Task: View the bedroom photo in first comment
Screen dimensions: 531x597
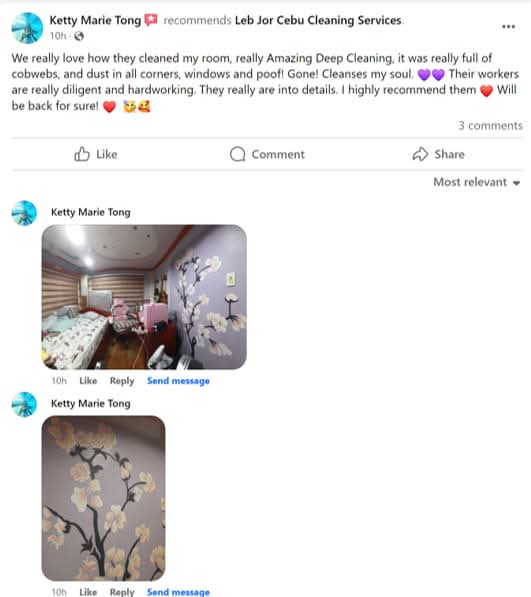Action: click(144, 297)
